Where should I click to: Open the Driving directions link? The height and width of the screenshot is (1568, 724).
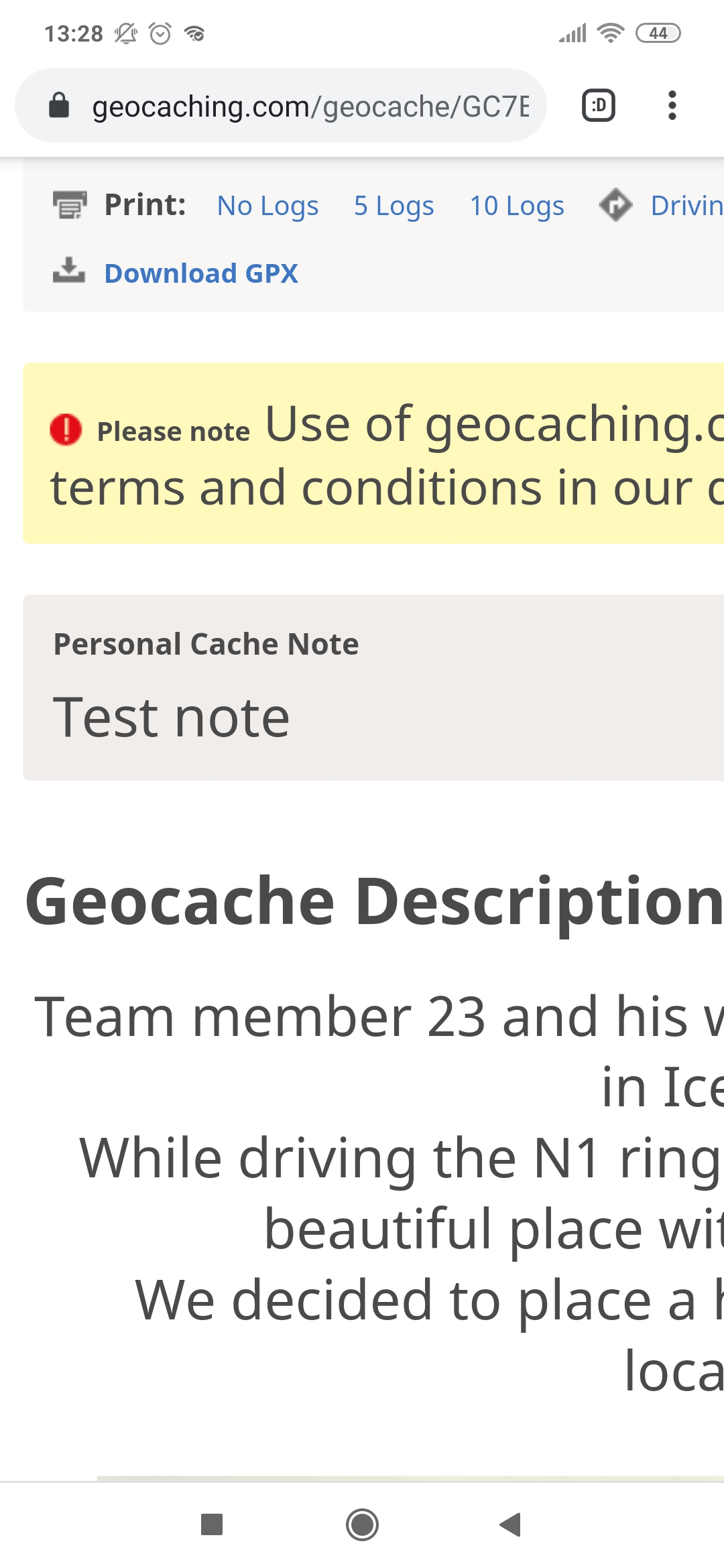pos(686,206)
